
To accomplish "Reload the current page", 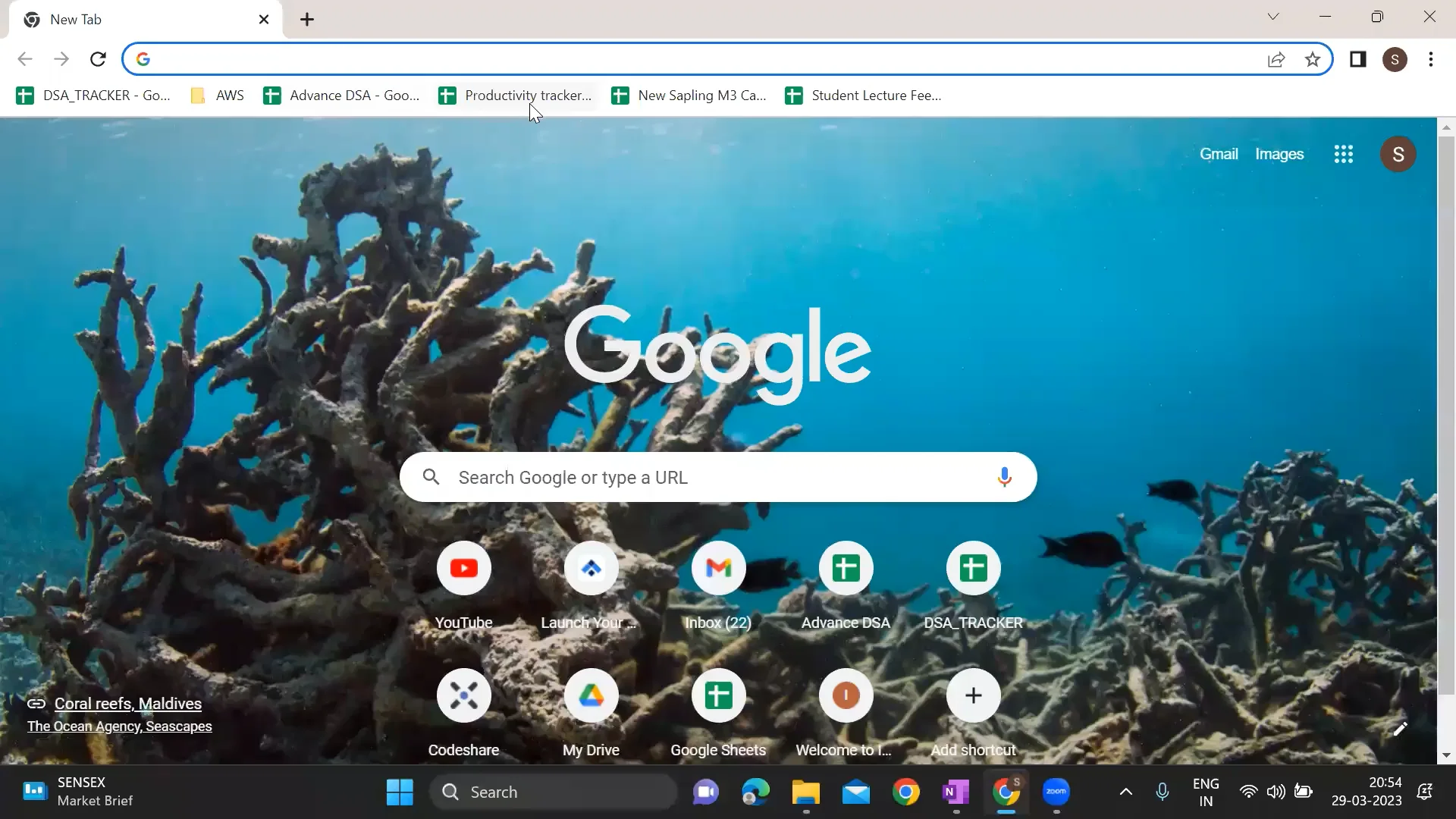I will coord(98,59).
